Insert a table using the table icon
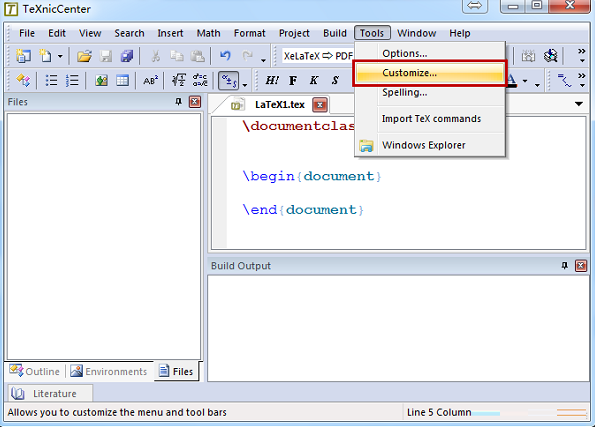The width and height of the screenshot is (595, 427). pyautogui.click(x=122, y=80)
